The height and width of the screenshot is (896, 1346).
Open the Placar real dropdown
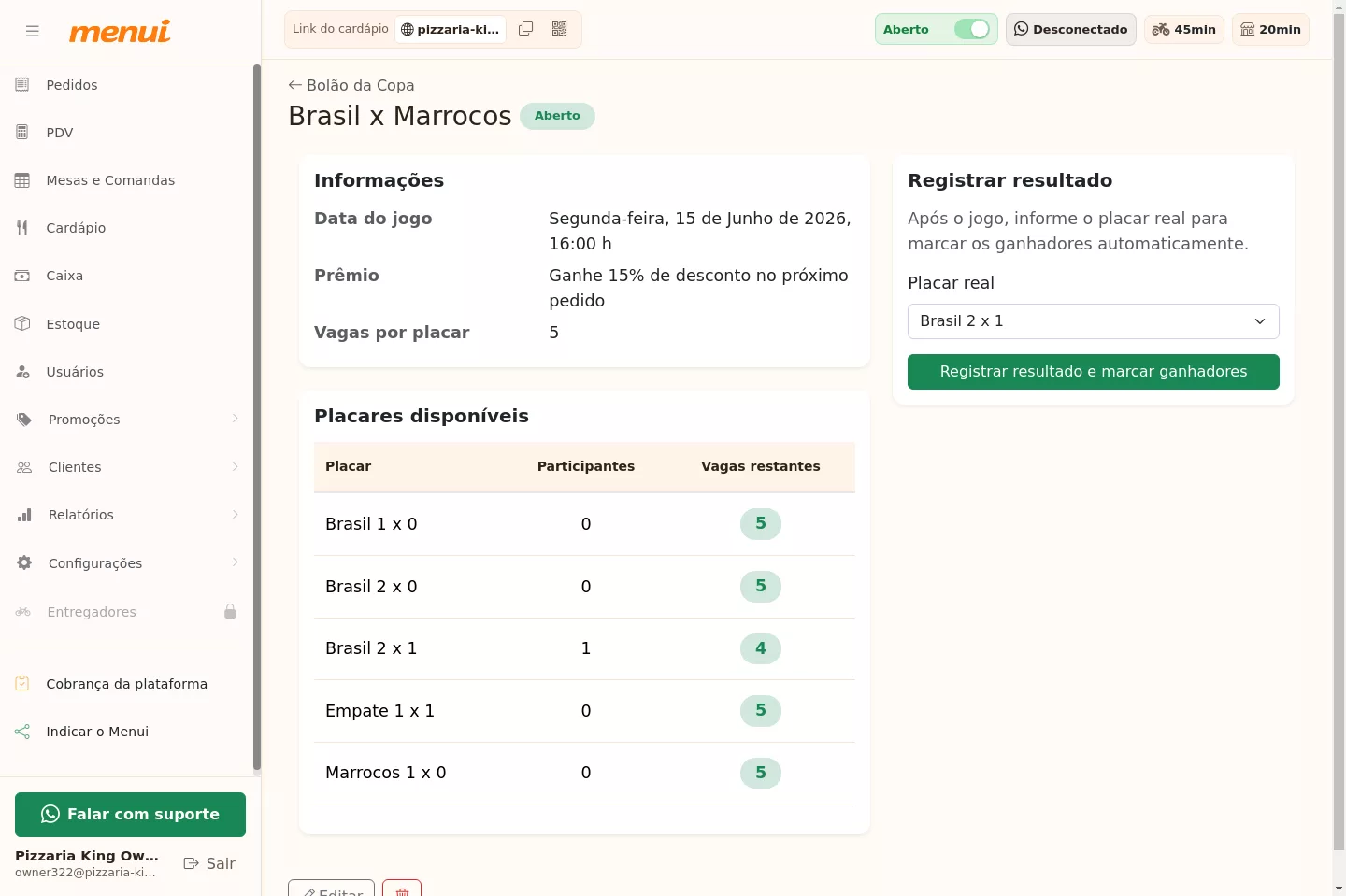point(1093,321)
